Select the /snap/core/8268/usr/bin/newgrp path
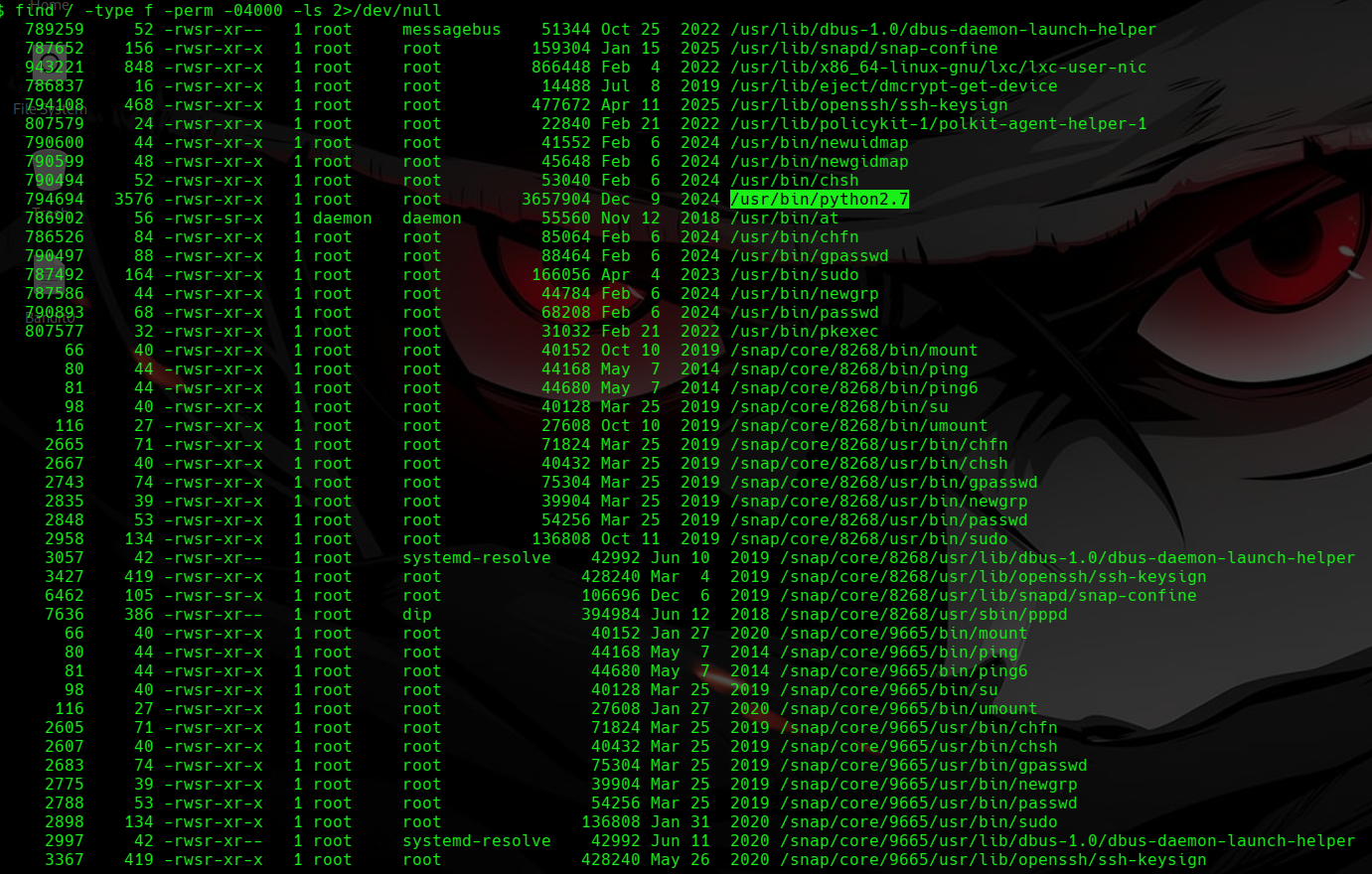Screen dimensions: 1372x874 [879, 502]
